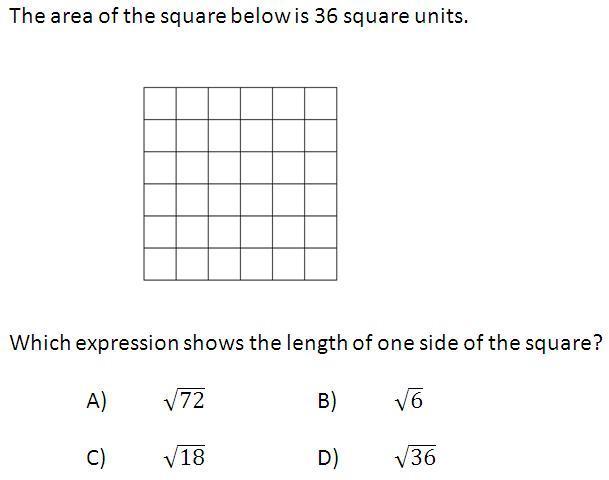Click the word "square?" ending the question
Screen dimensions: 609x480
[x=568, y=342]
